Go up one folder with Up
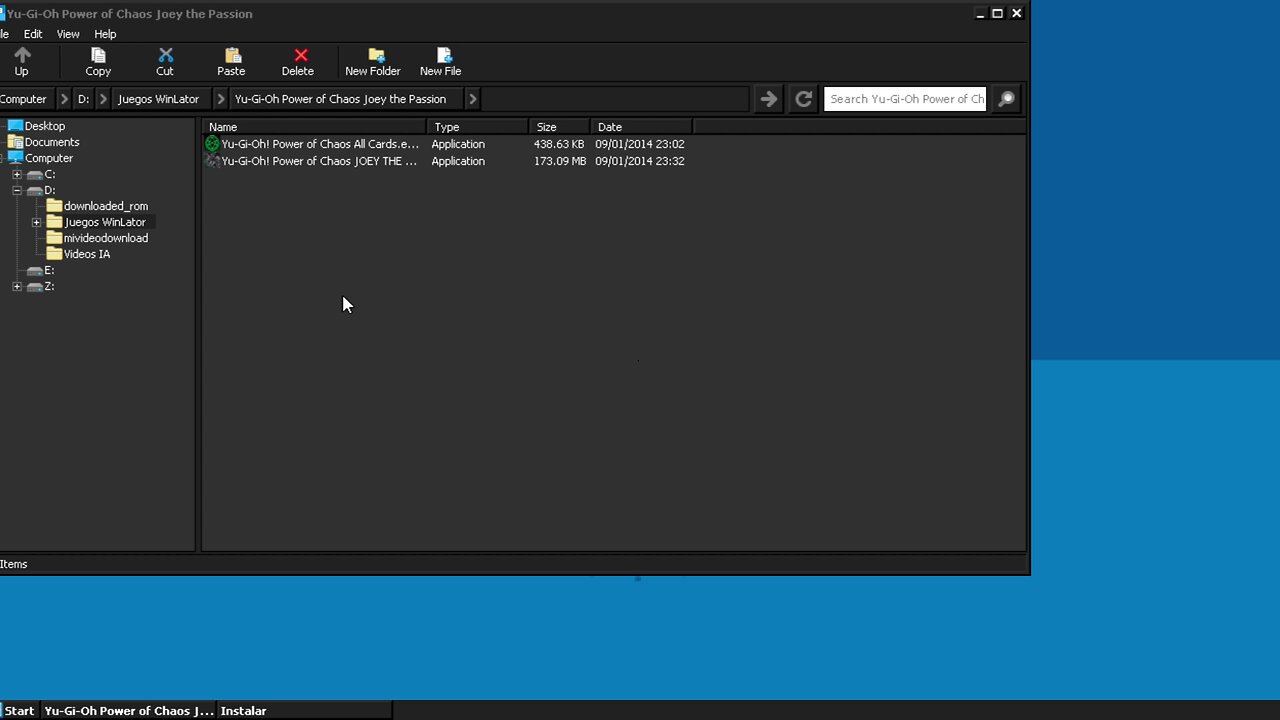The image size is (1280, 720). click(x=22, y=62)
